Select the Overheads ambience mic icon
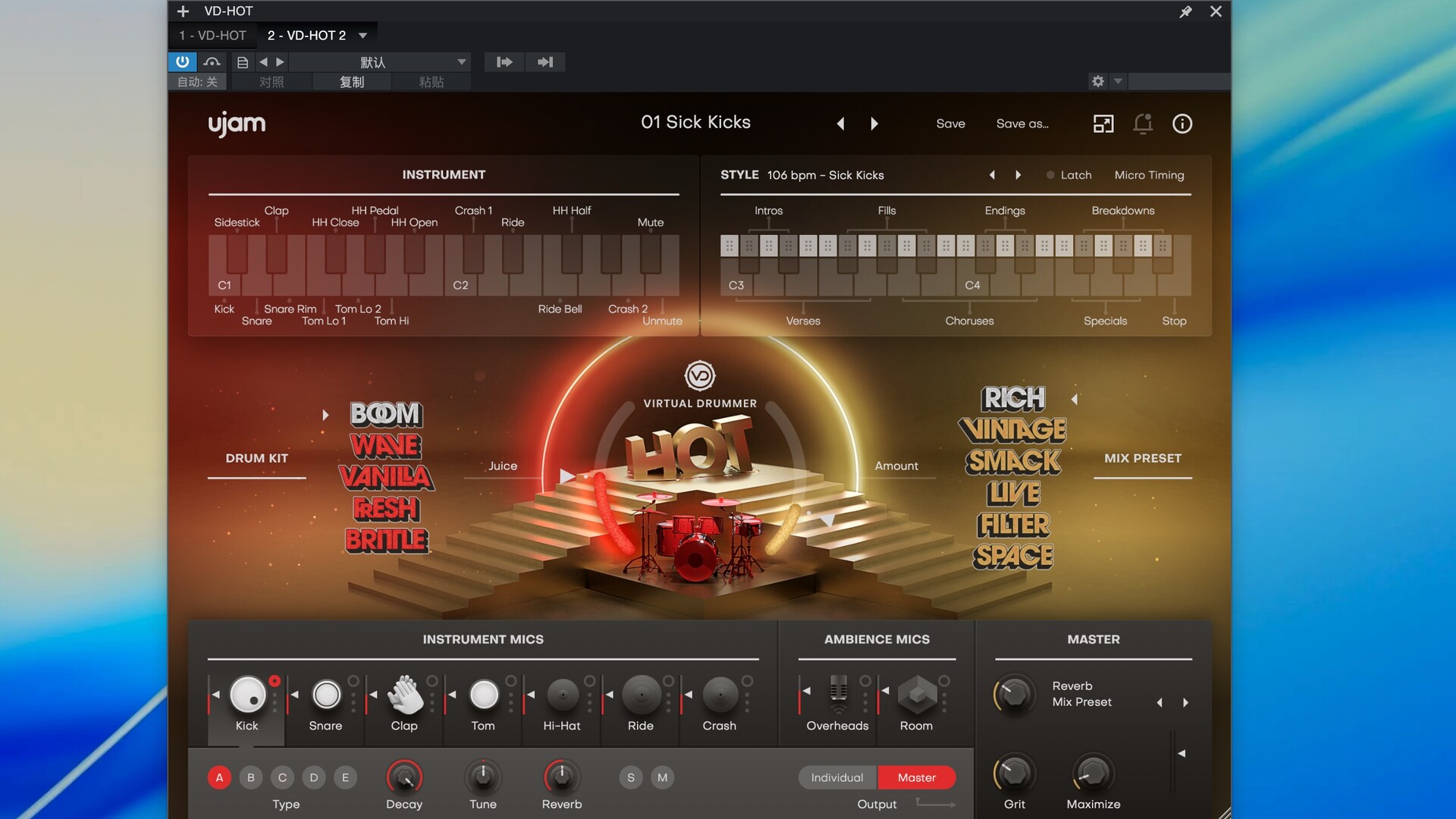 (x=838, y=694)
